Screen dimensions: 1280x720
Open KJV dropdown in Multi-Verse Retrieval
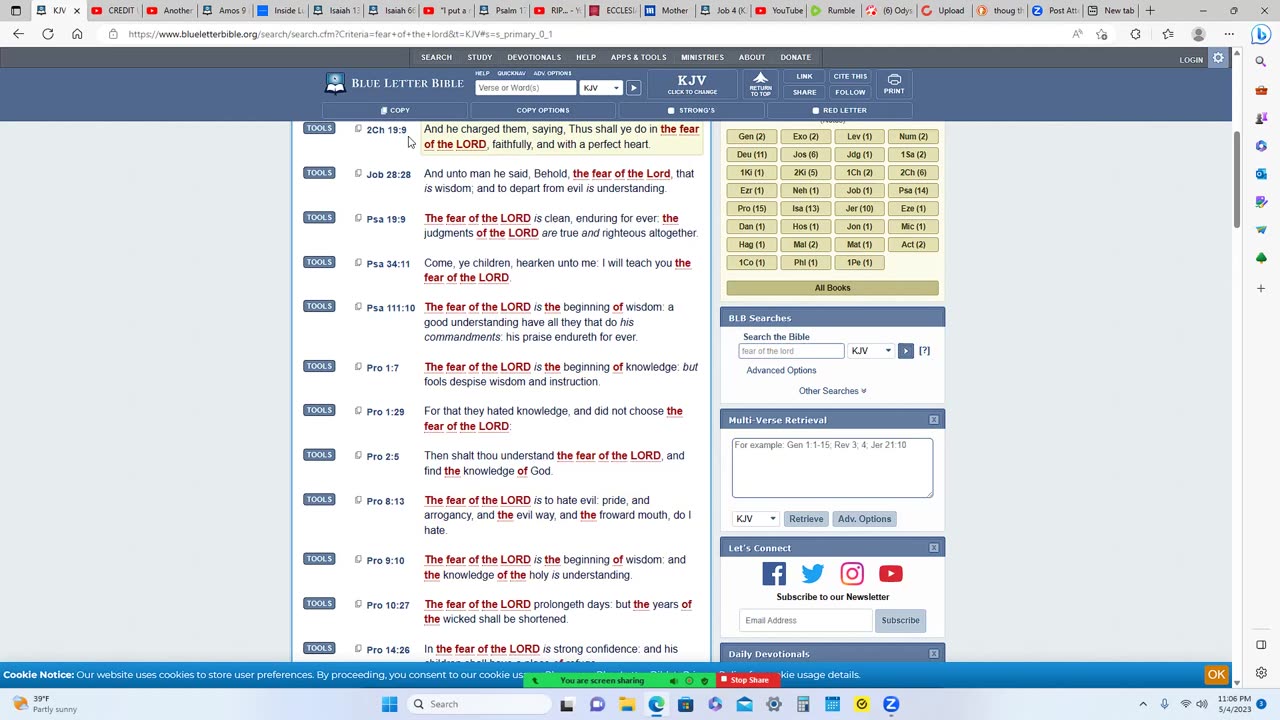click(756, 519)
